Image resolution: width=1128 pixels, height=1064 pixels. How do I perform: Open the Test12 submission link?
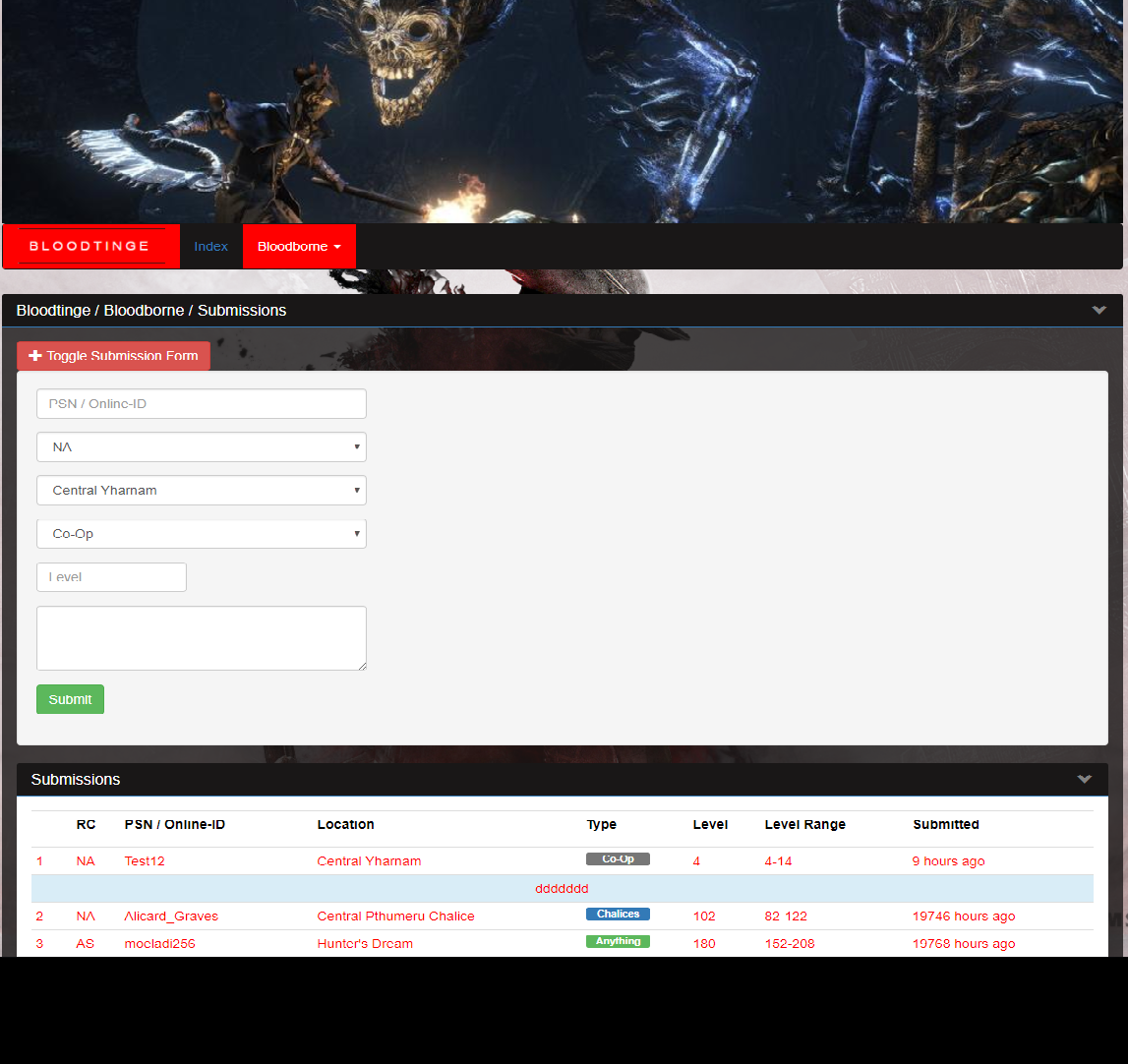pyautogui.click(x=144, y=860)
